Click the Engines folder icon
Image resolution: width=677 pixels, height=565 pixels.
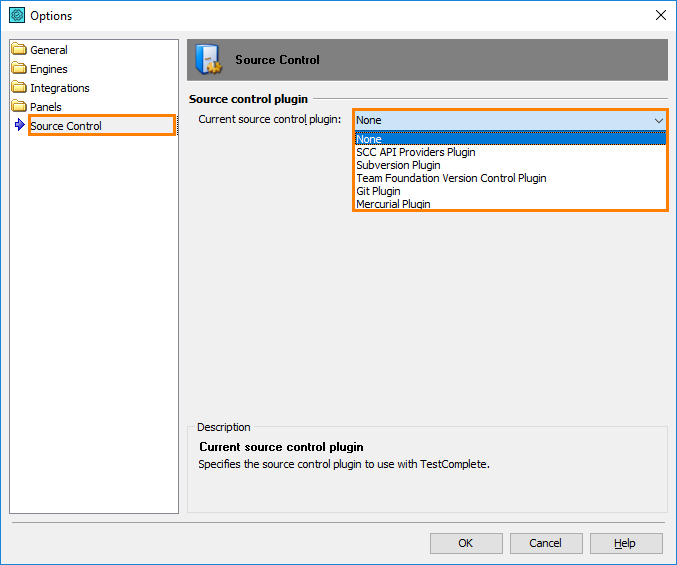click(19, 69)
